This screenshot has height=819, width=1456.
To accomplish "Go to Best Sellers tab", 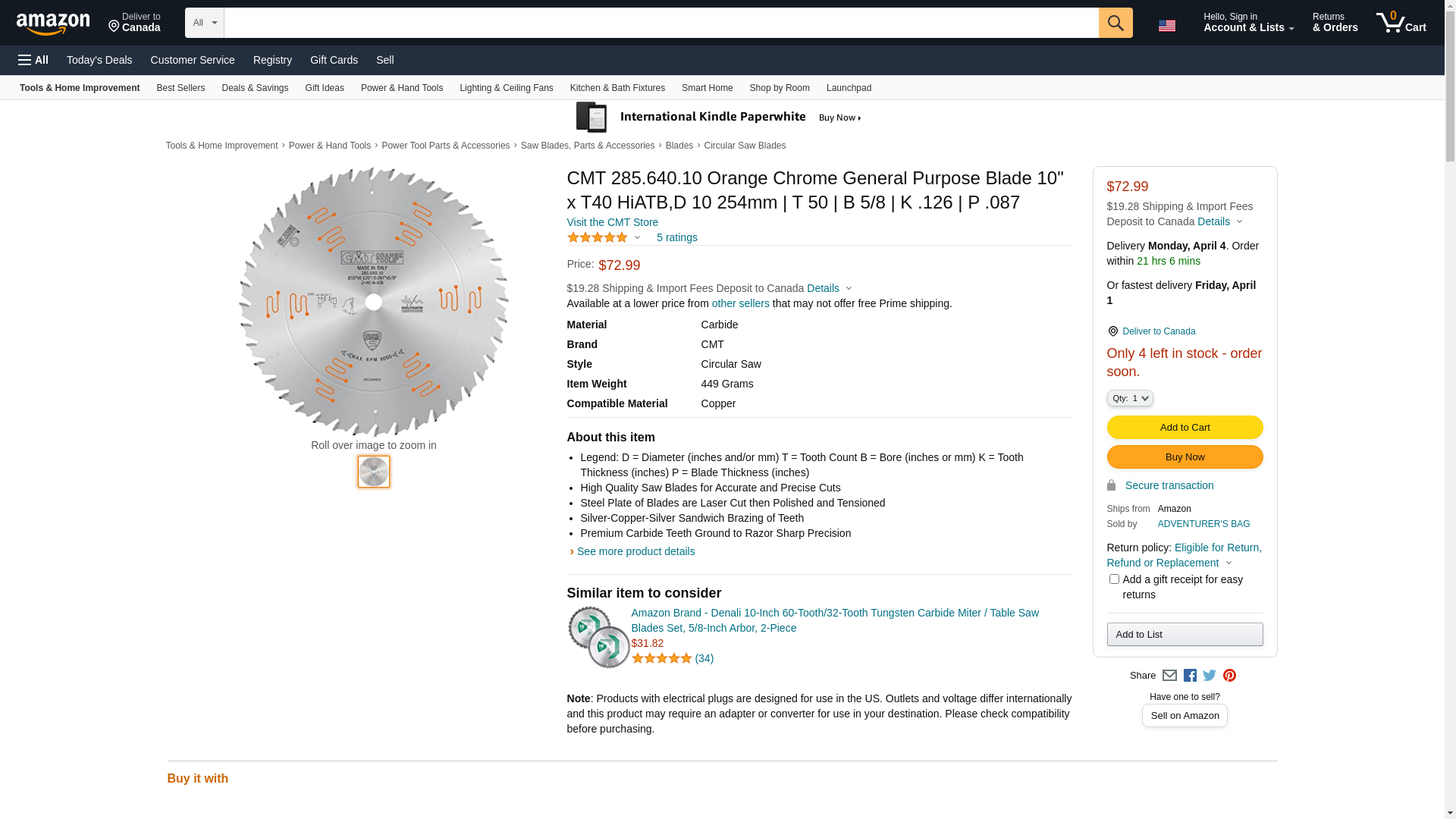I will 180,88.
